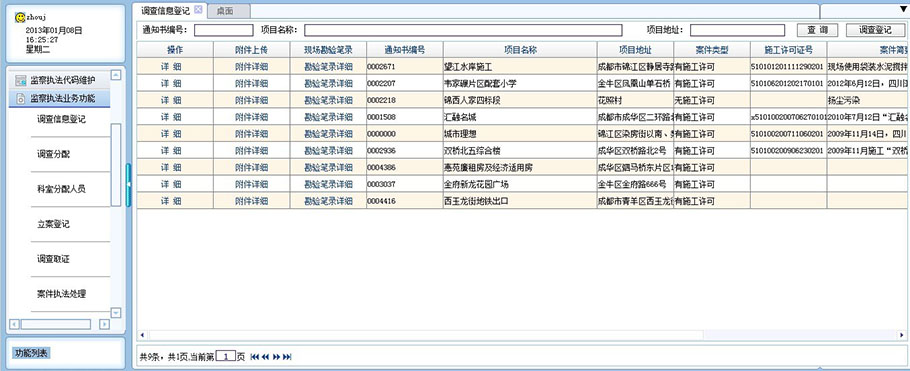This screenshot has width=910, height=371.
Task: Select the 金府新龙花园广场 project name cell
Action: pos(521,185)
